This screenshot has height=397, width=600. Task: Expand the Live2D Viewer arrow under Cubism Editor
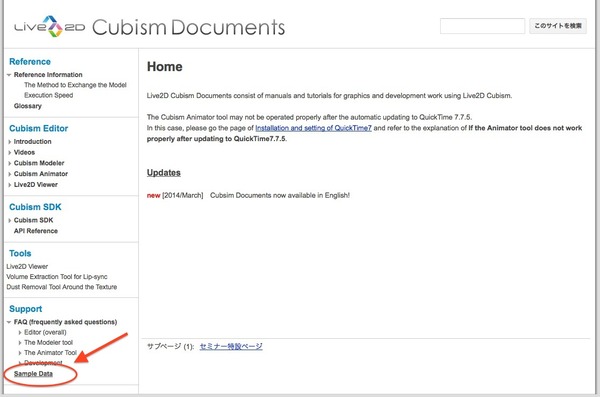pyautogui.click(x=9, y=185)
